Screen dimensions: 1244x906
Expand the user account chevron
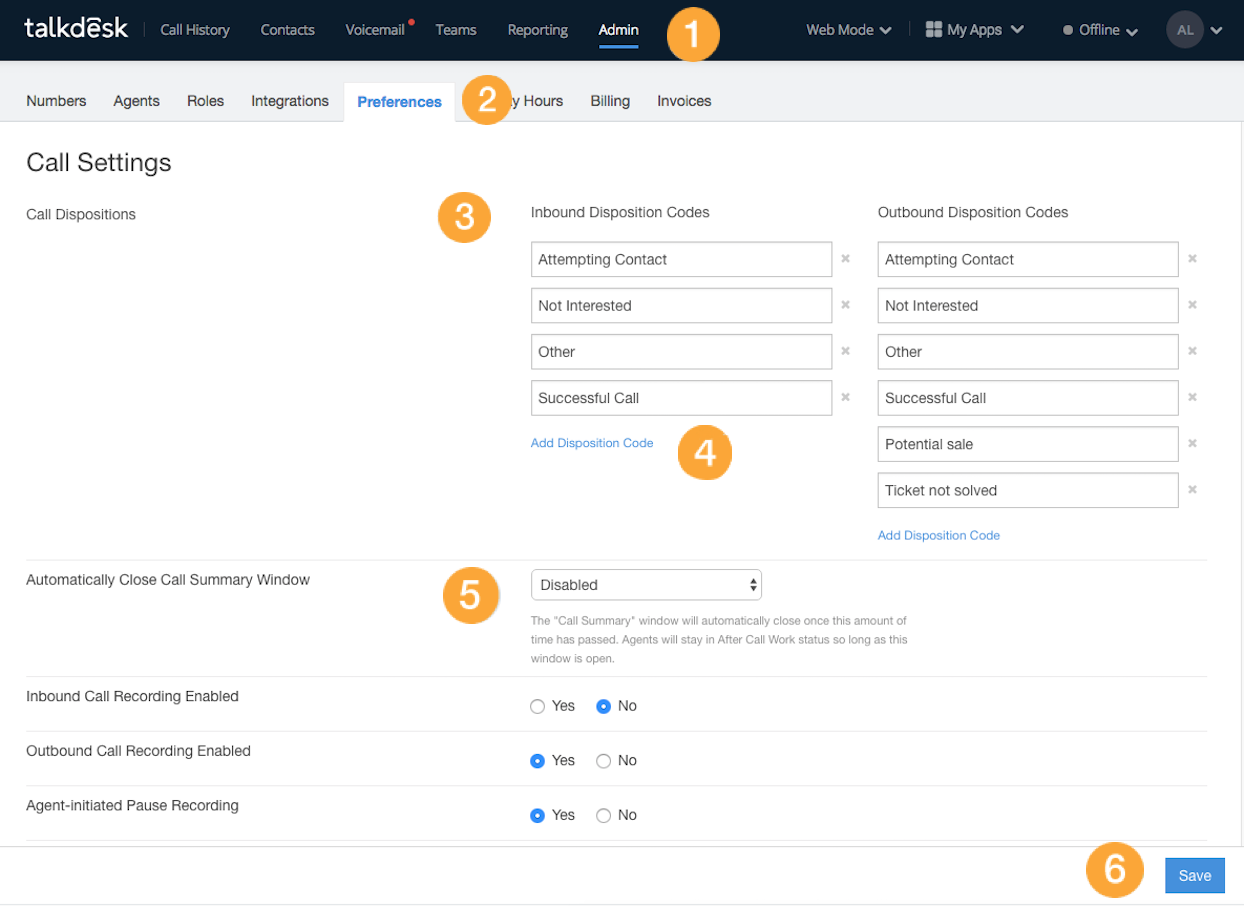pos(1216,30)
